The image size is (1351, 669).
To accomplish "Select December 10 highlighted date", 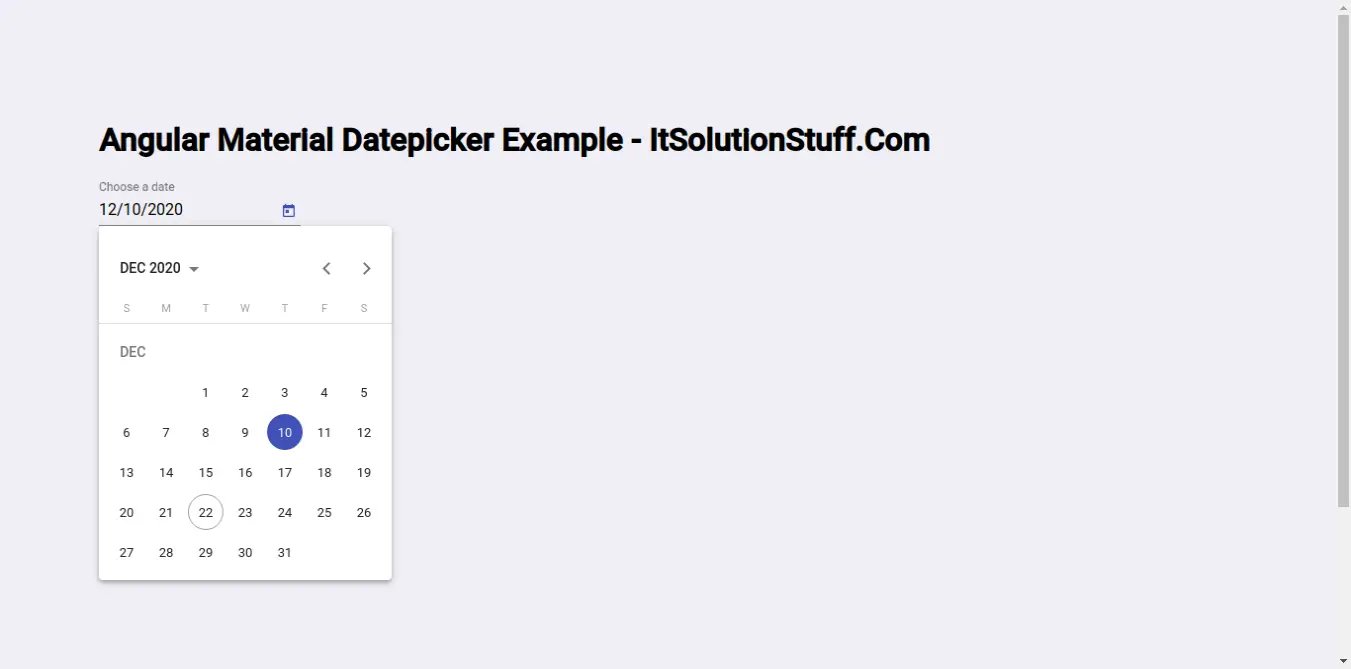I will pos(285,432).
